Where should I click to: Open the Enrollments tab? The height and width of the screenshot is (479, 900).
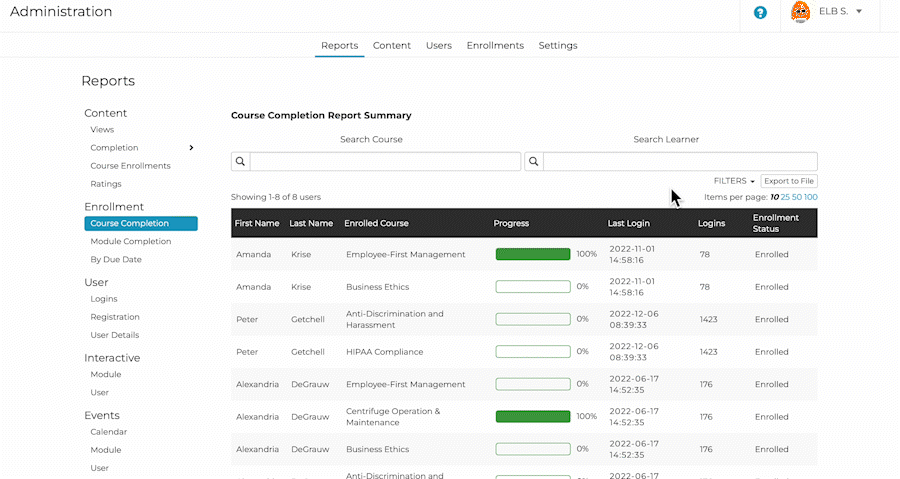pos(495,45)
